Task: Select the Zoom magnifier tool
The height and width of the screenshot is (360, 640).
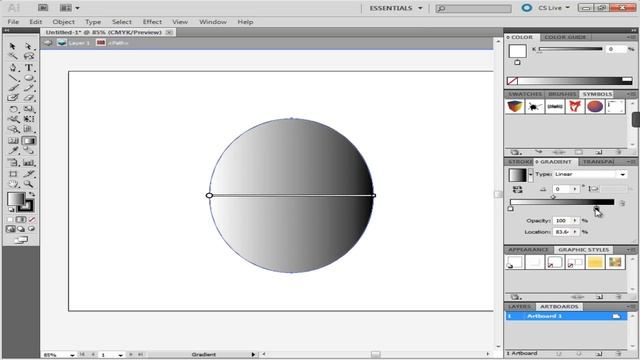Action: click(28, 184)
